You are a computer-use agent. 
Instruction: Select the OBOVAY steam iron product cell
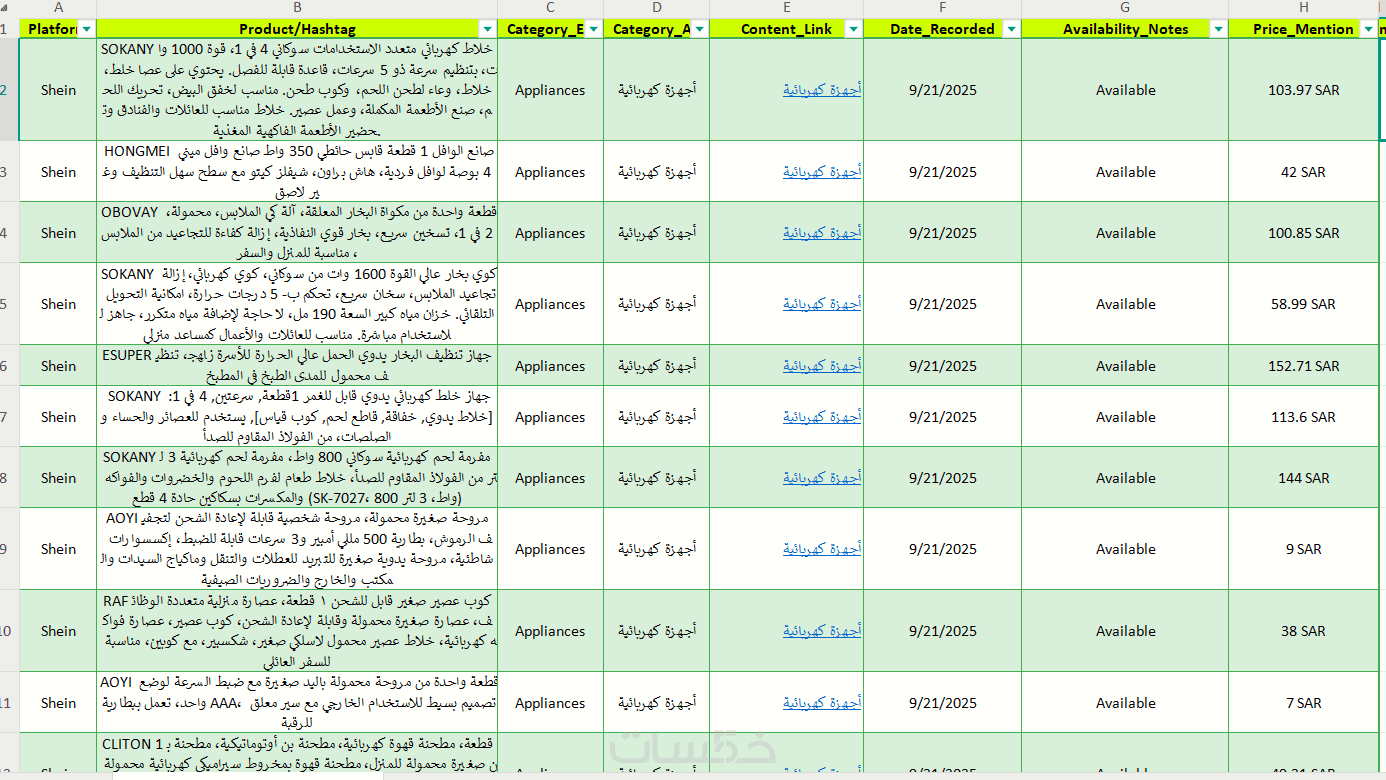(x=297, y=233)
